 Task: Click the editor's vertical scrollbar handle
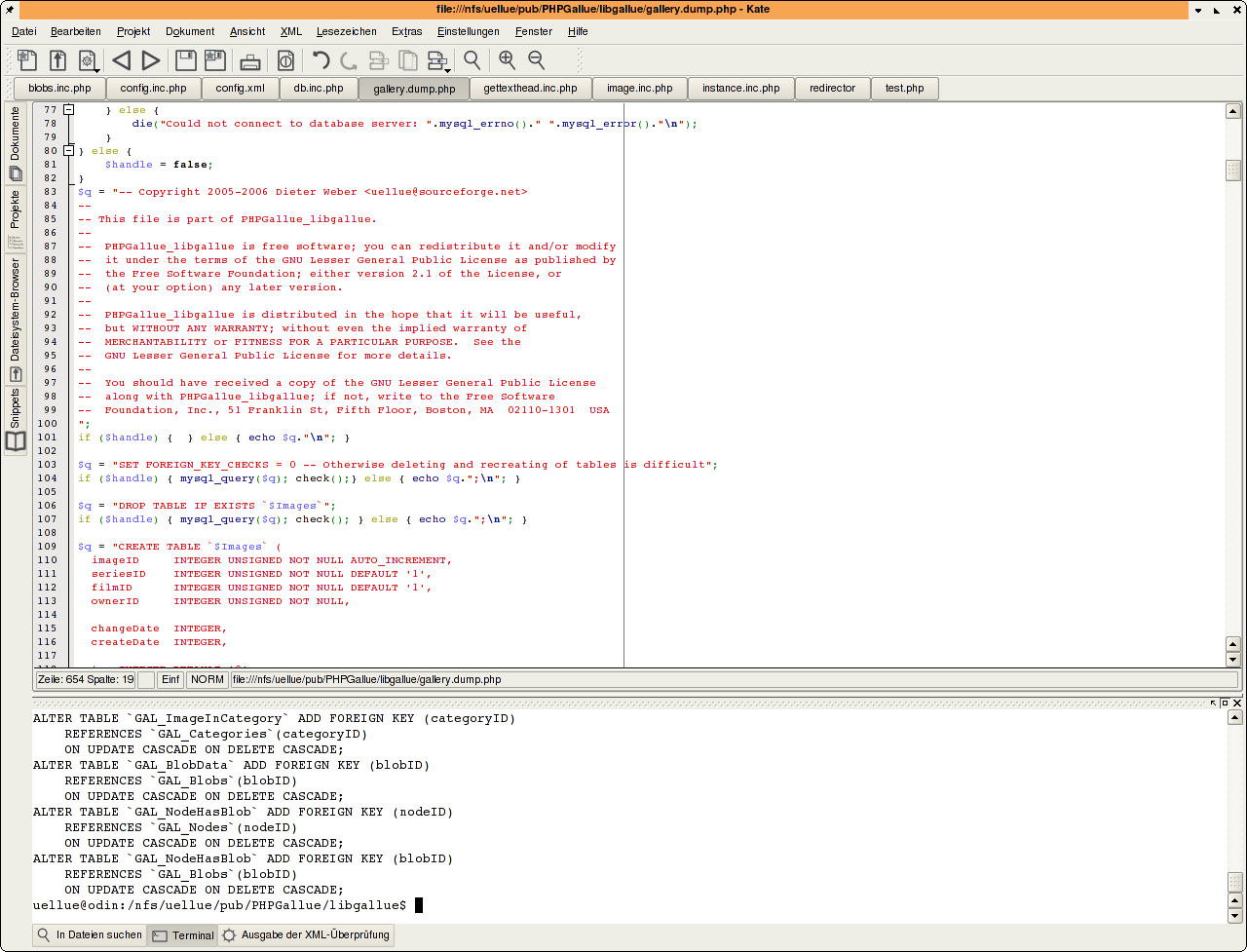tap(1232, 170)
